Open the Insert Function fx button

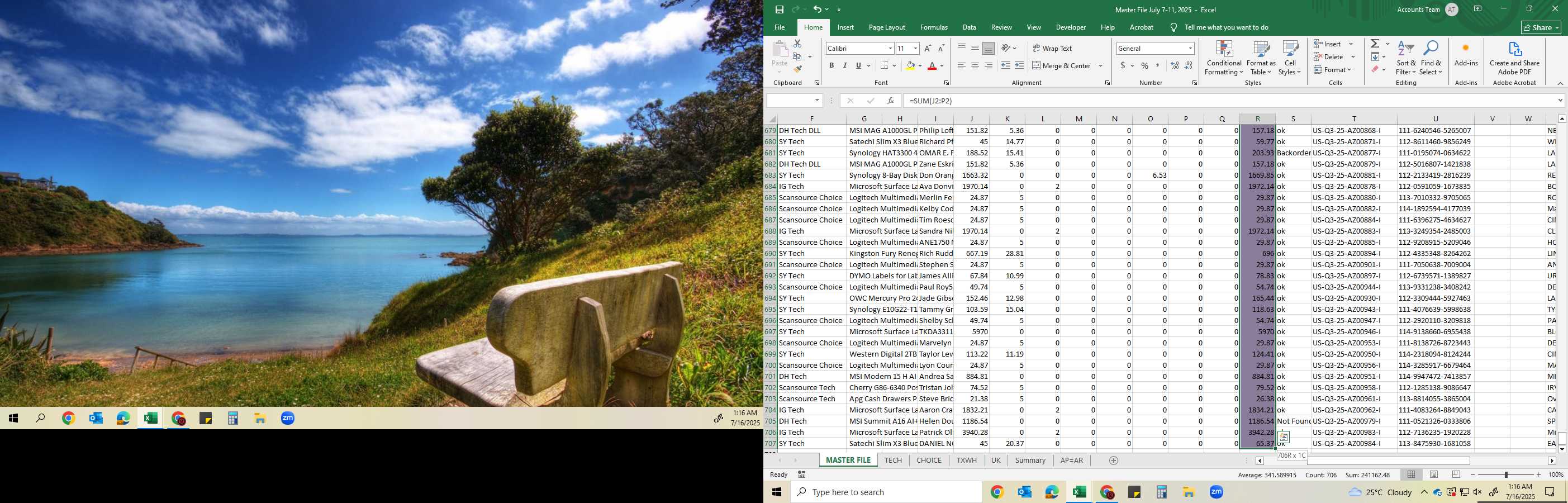[890, 101]
